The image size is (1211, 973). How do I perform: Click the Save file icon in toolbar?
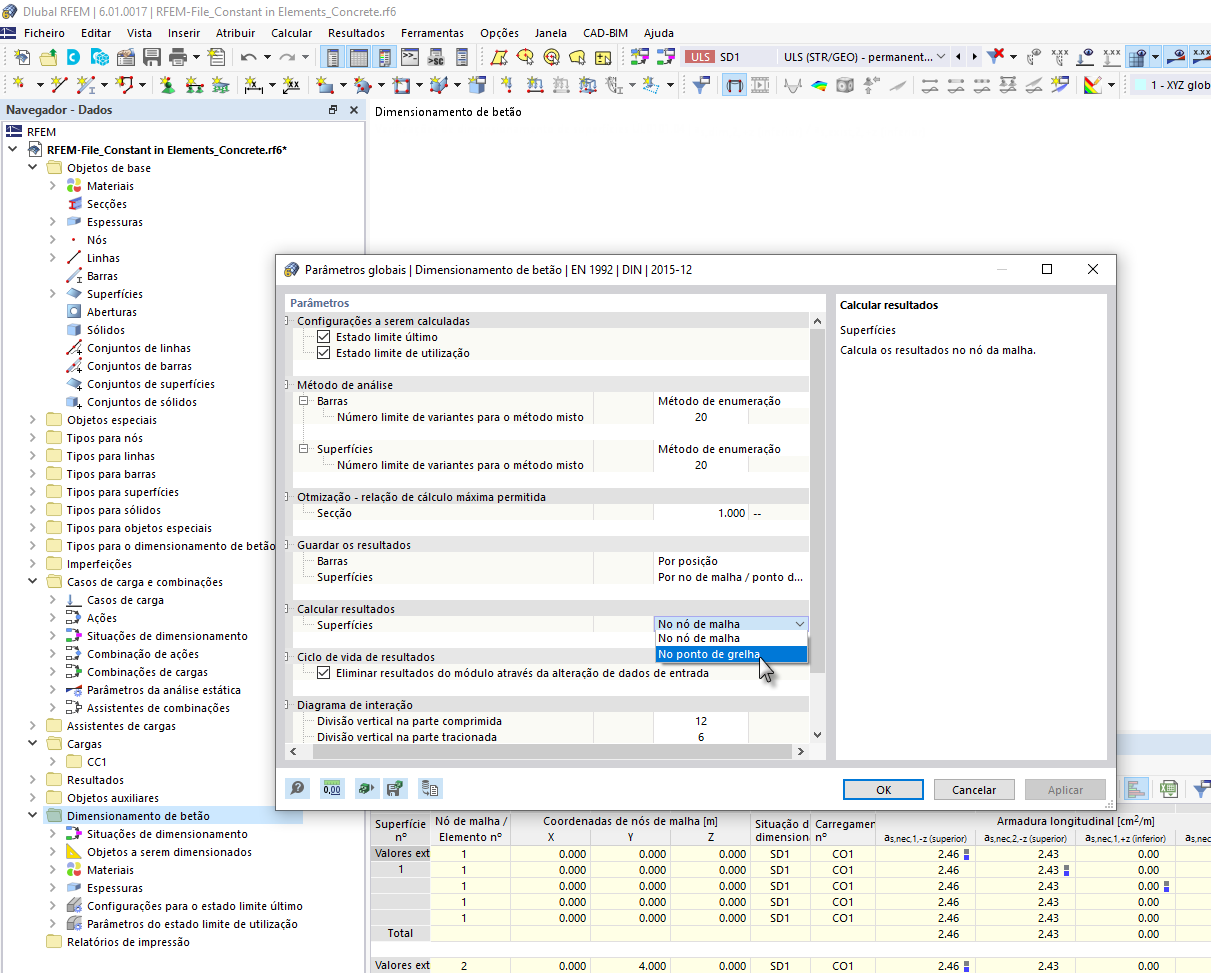pyautogui.click(x=151, y=56)
